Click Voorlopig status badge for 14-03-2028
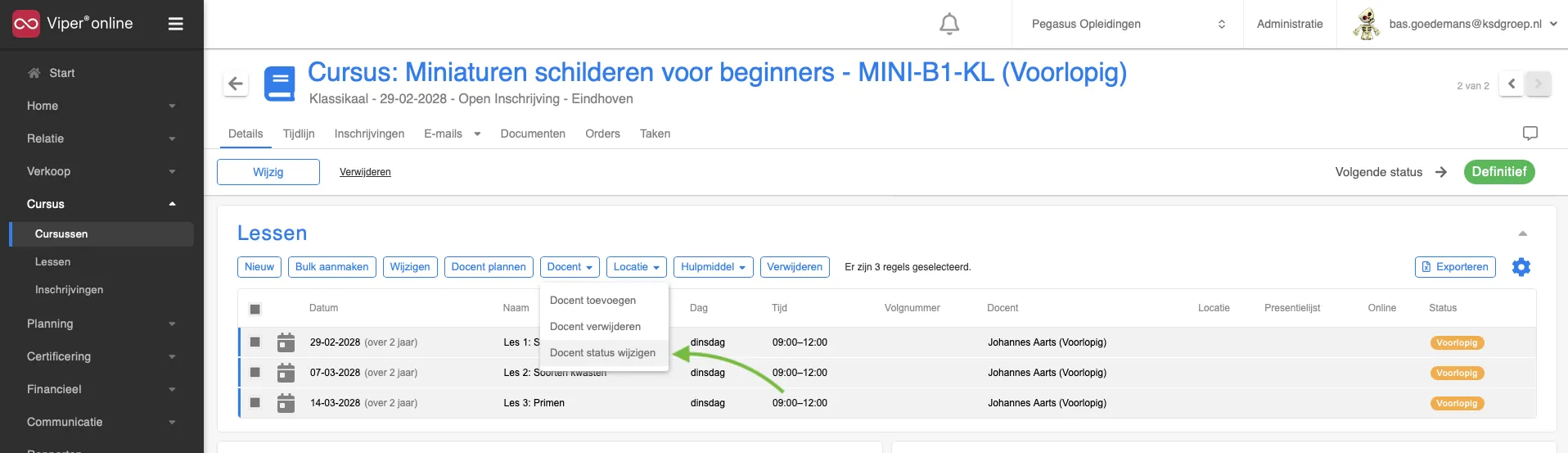 [1457, 404]
